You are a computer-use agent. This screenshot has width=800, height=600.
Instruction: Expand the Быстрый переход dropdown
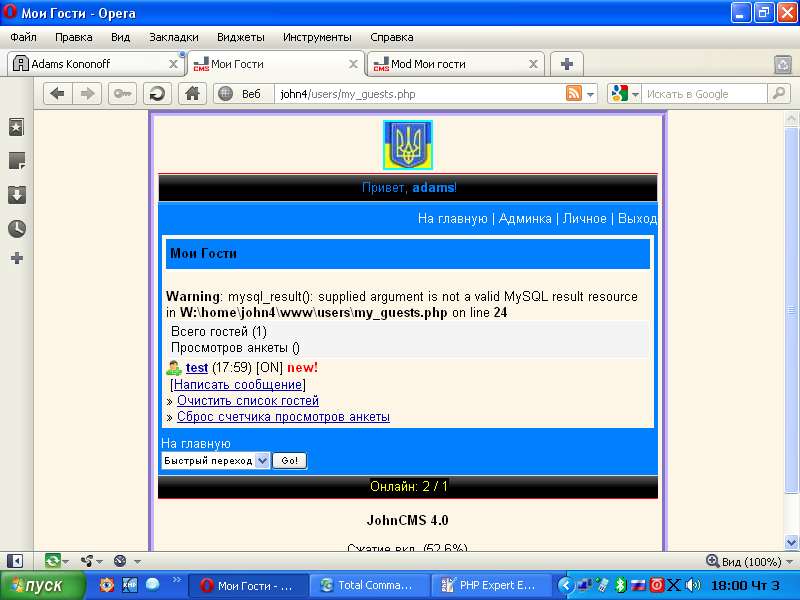[x=262, y=461]
